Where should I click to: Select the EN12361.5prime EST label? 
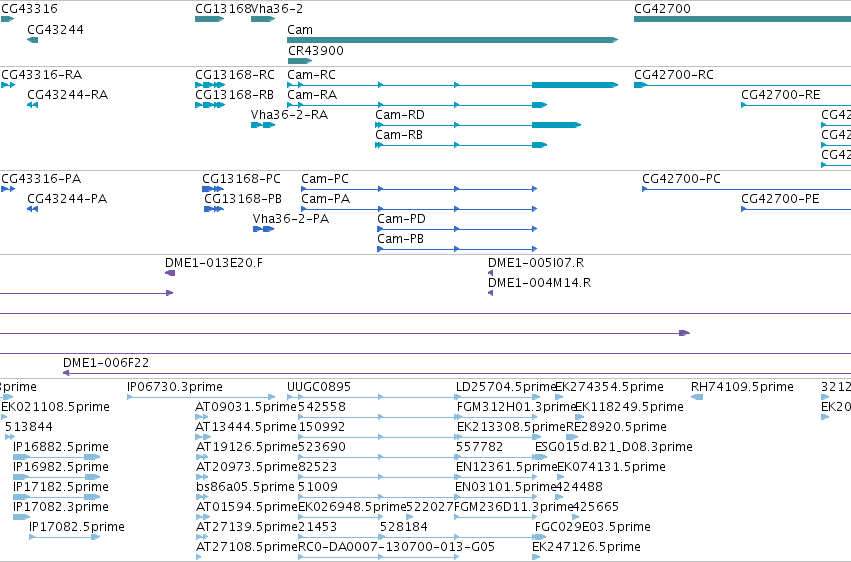point(506,468)
